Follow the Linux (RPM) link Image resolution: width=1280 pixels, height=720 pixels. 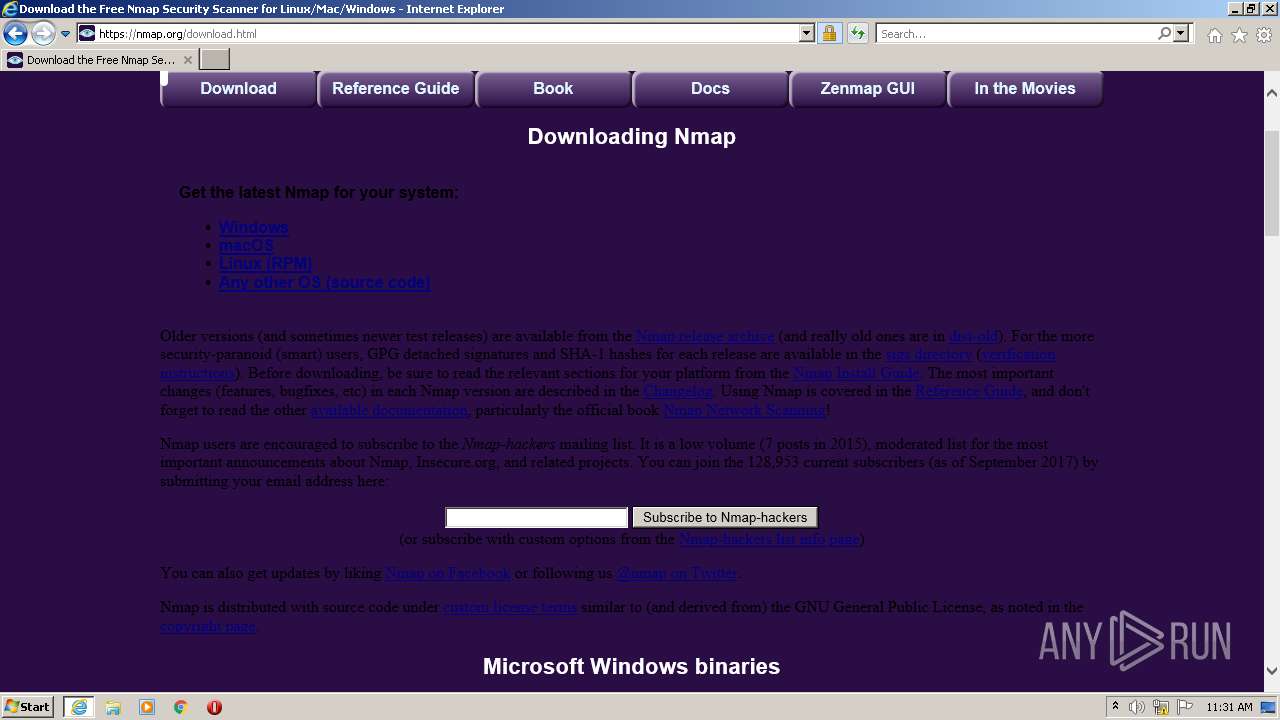coord(265,264)
